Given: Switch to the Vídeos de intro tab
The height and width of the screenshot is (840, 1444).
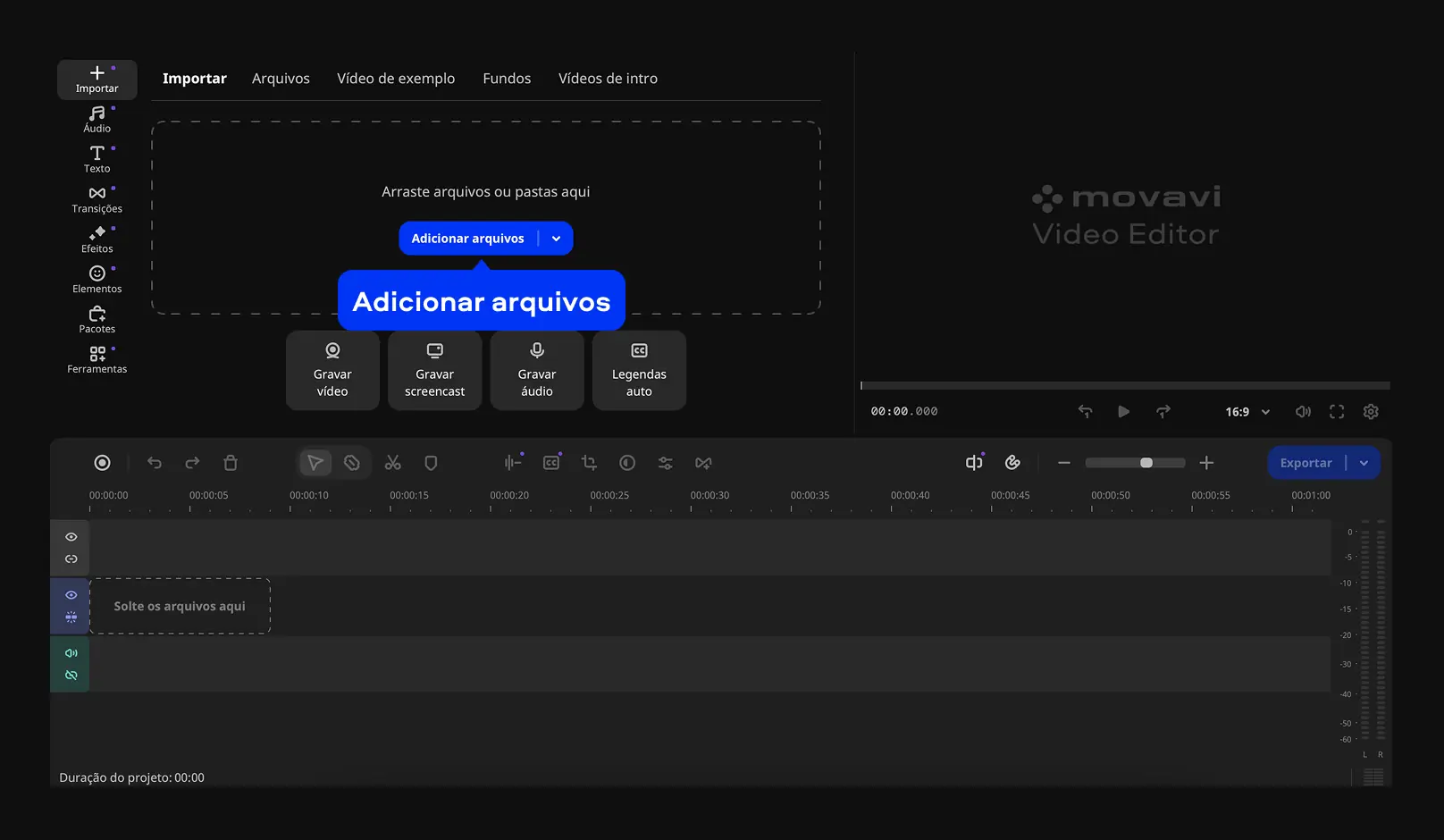Looking at the screenshot, I should [x=608, y=79].
